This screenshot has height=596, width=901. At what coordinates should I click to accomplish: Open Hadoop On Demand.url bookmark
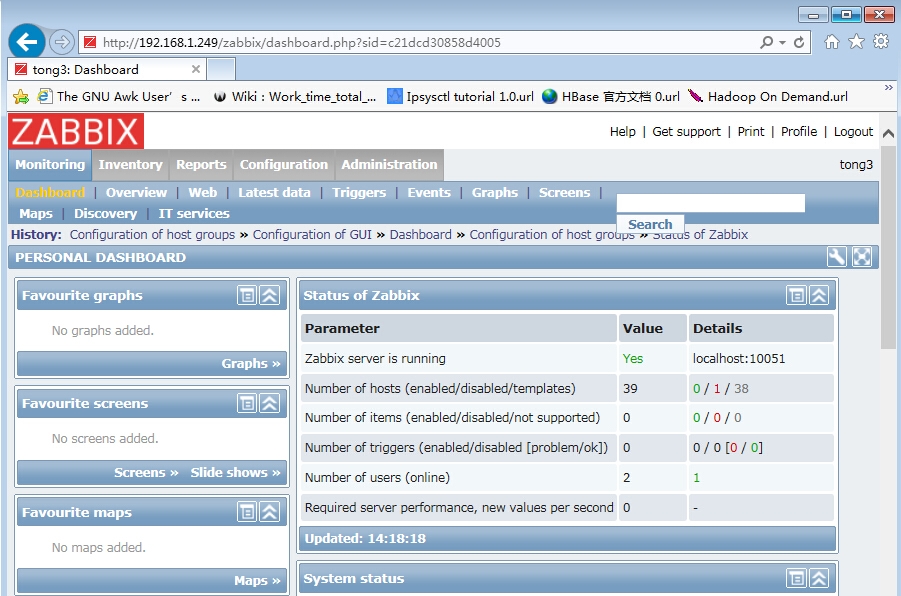[x=768, y=97]
